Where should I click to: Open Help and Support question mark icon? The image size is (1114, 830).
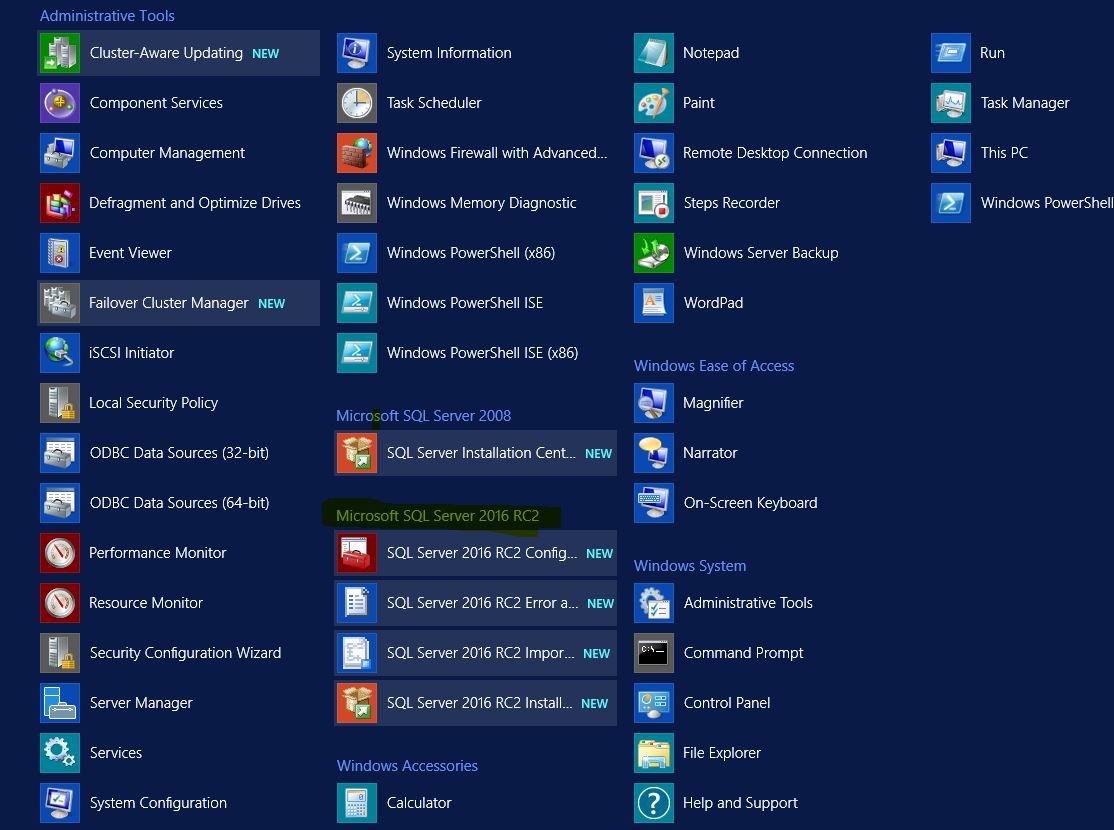(x=654, y=803)
